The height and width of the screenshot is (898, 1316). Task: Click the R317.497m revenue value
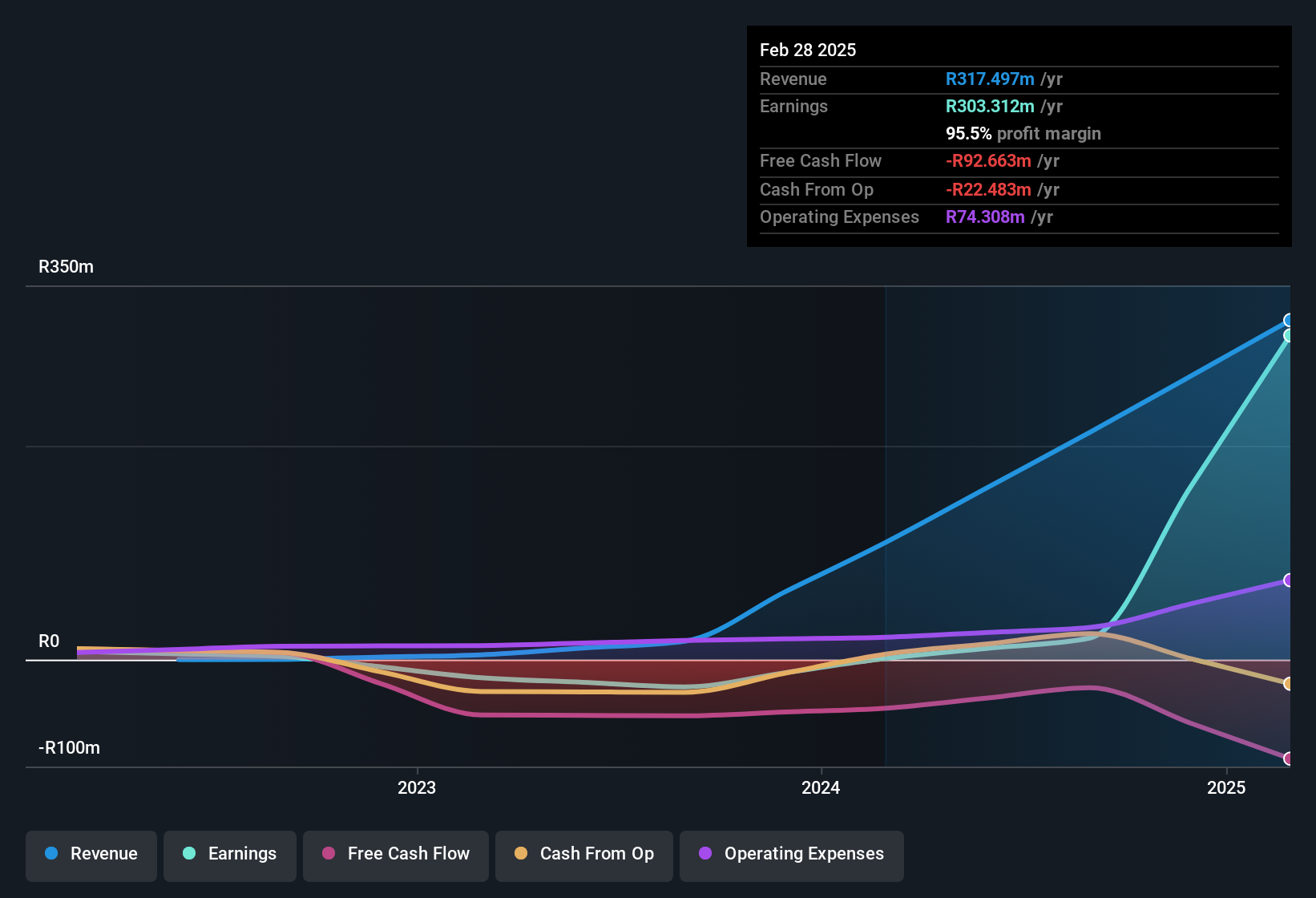pyautogui.click(x=990, y=79)
